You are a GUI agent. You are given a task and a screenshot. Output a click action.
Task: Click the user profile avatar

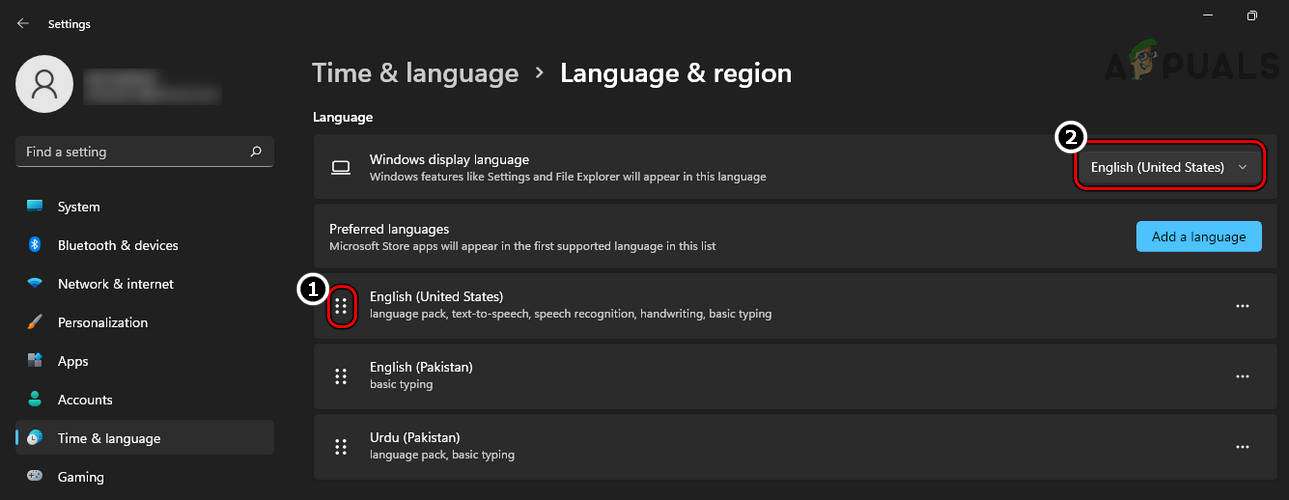(x=43, y=84)
